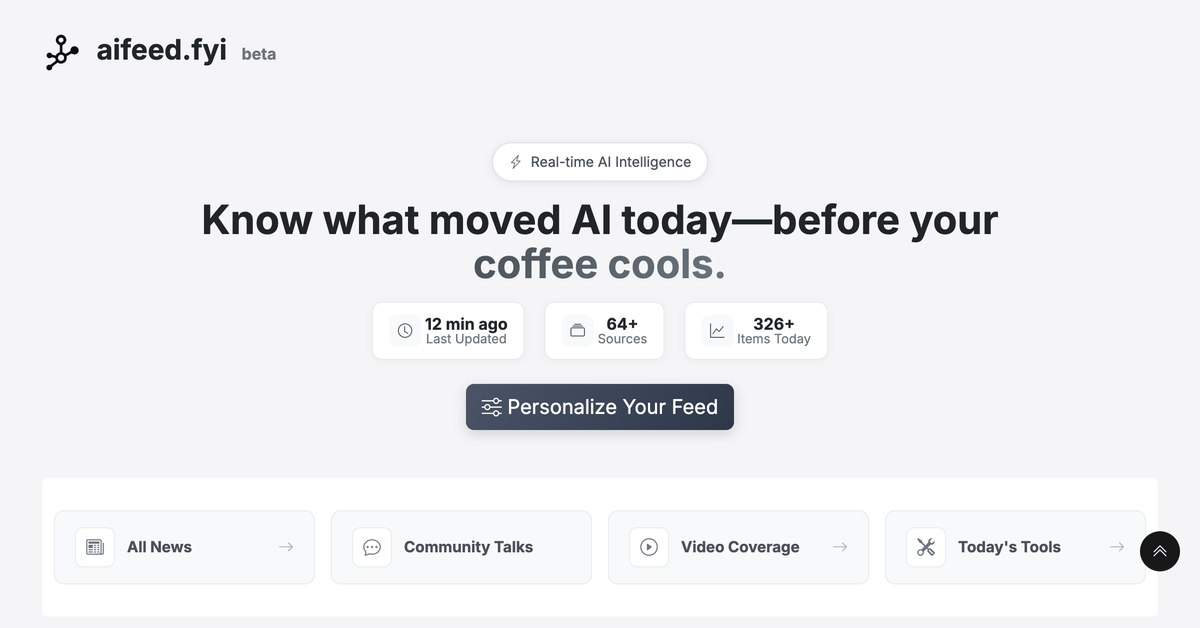Click the chart icon for Items Today
The width and height of the screenshot is (1200, 628).
click(717, 331)
